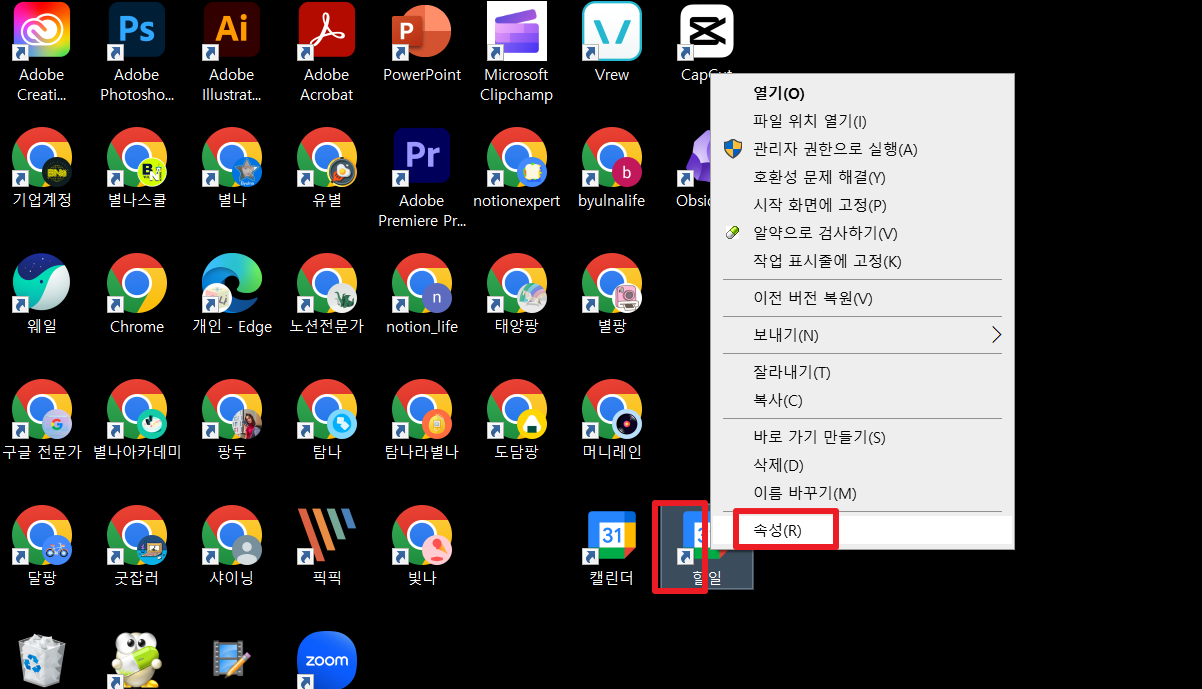
Task: Select the 할일 desktop shortcut
Action: tap(706, 546)
